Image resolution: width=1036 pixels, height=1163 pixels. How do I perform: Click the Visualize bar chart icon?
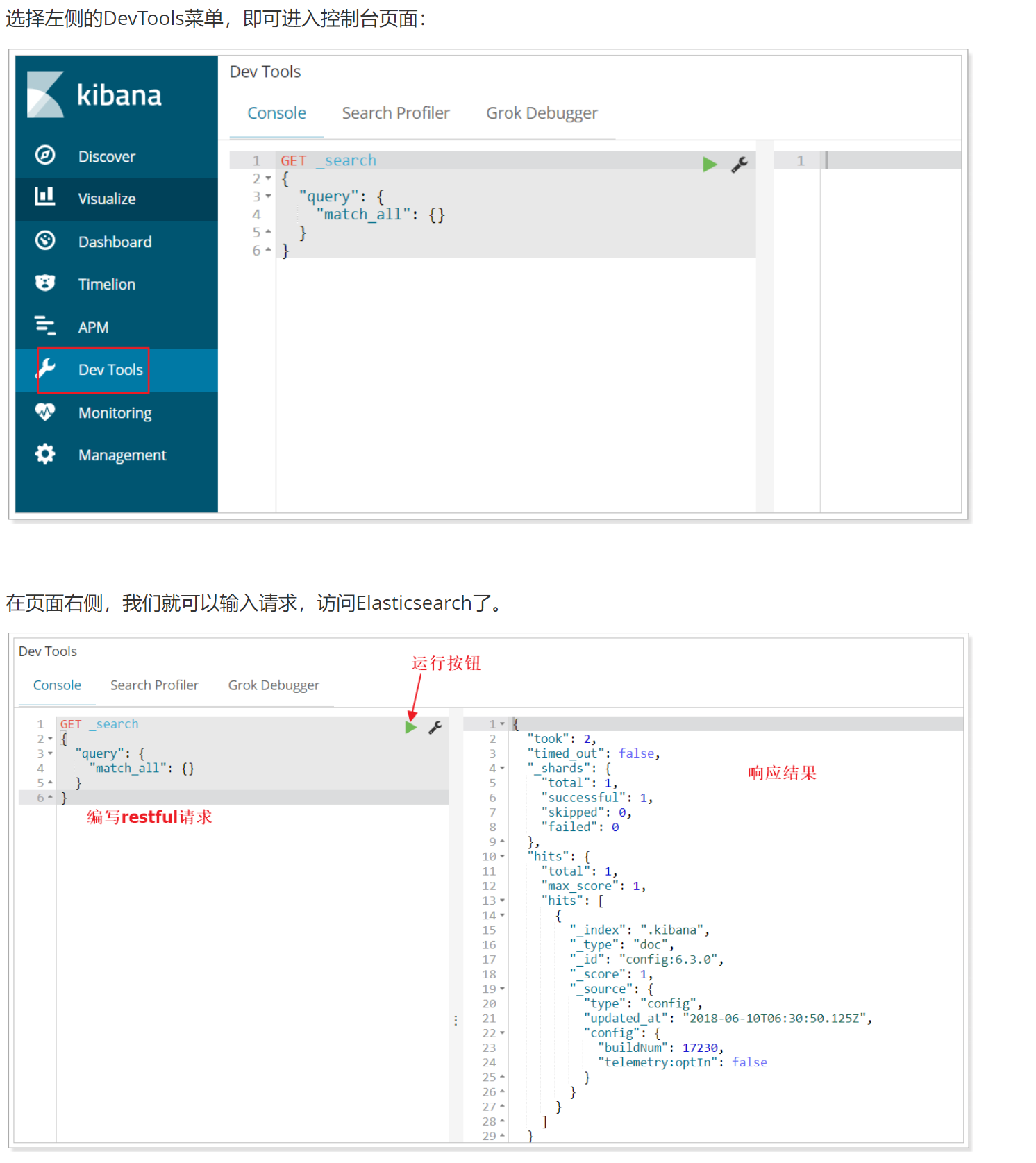pos(45,196)
